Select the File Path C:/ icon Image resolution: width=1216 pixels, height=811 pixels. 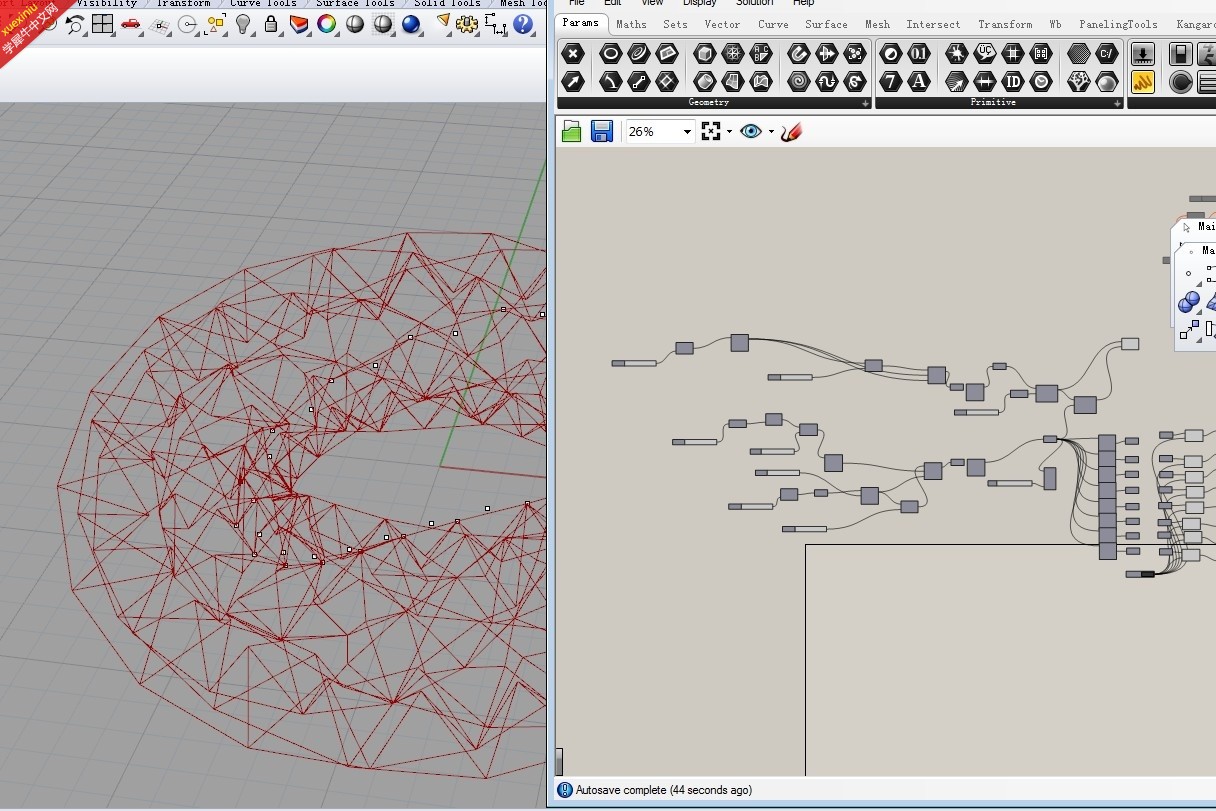click(1107, 54)
